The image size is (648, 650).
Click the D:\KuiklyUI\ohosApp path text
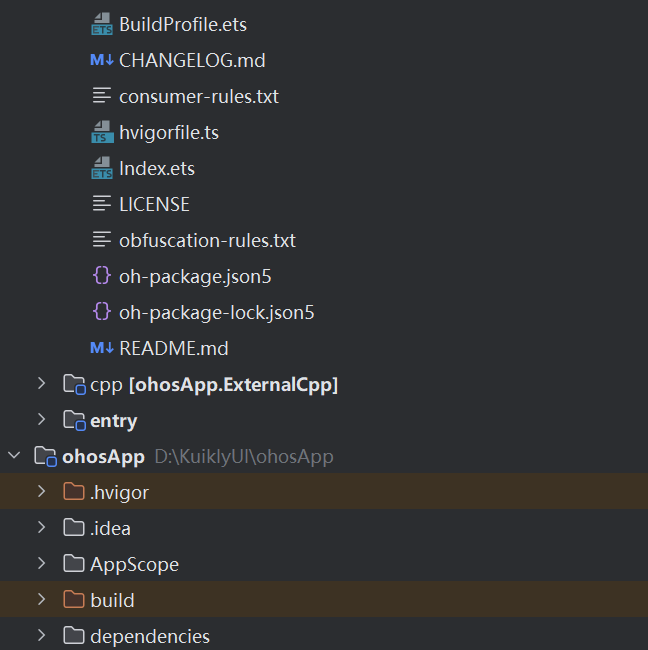[244, 457]
